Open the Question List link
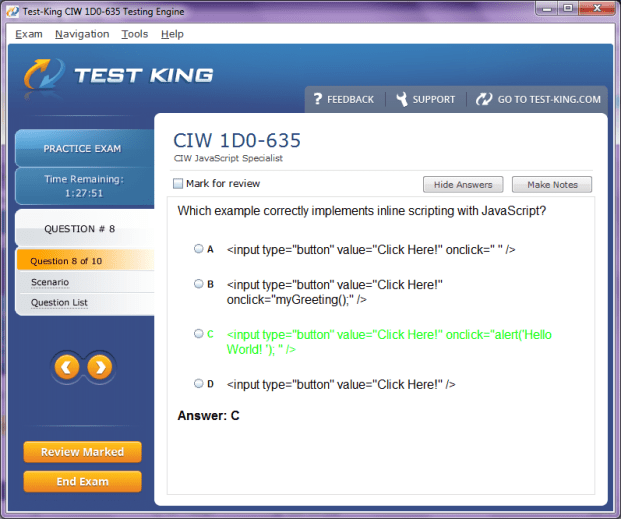The width and height of the screenshot is (621, 519). 59,303
